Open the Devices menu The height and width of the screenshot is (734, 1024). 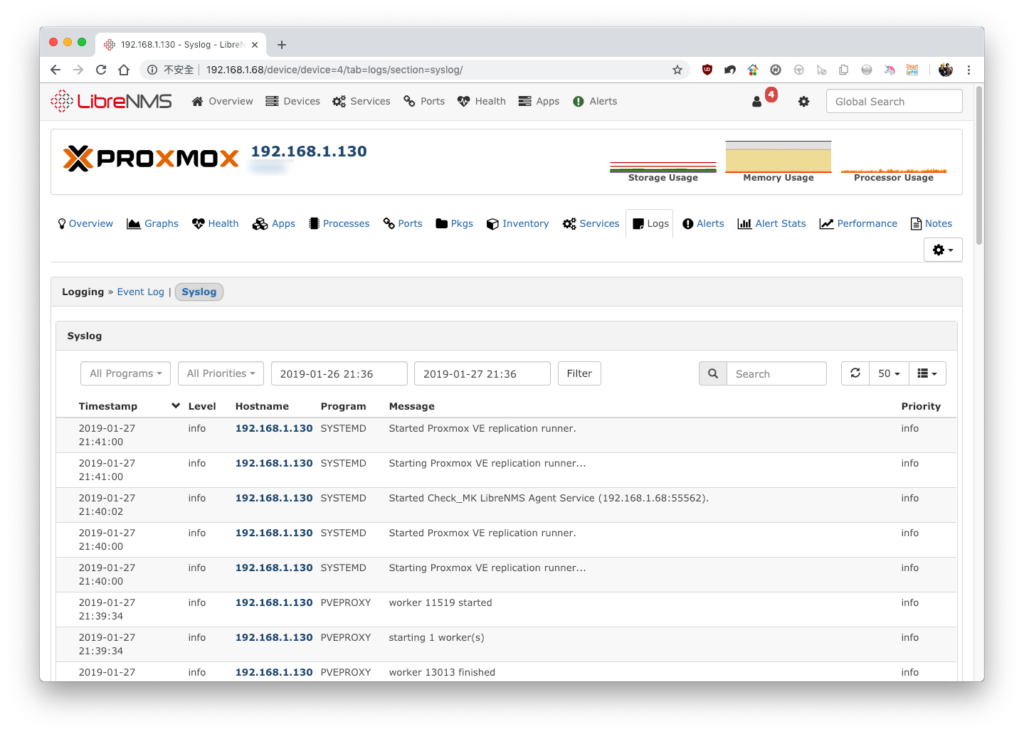[293, 101]
